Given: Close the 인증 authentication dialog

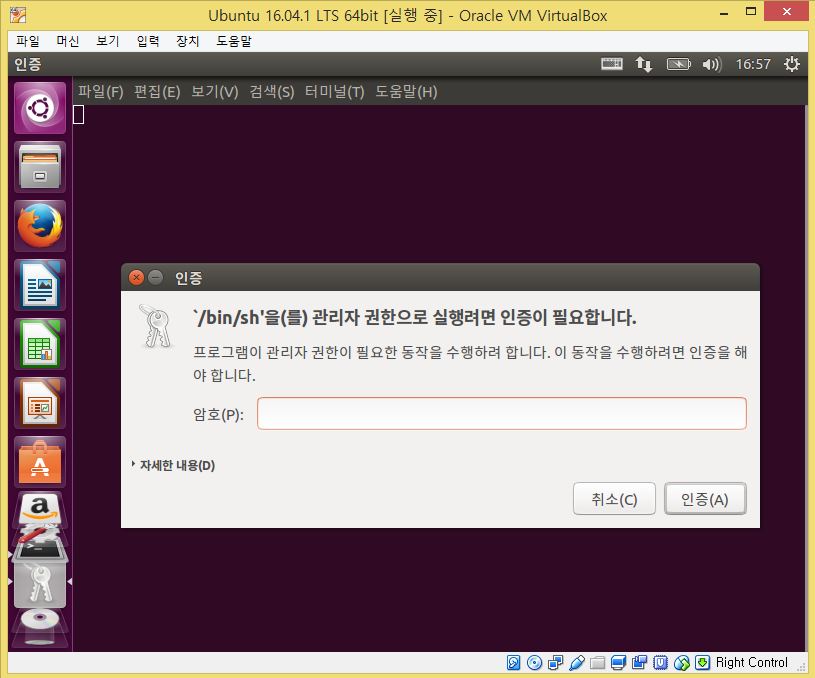Looking at the screenshot, I should [x=136, y=278].
